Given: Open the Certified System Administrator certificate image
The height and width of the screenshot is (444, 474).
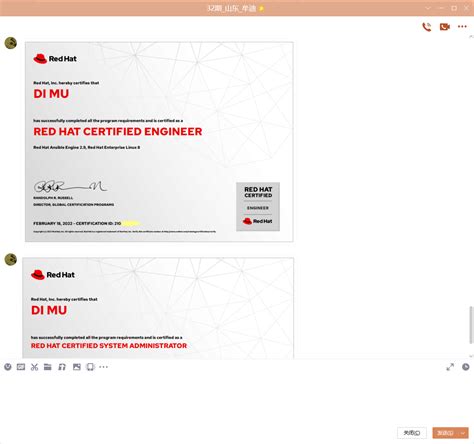Looking at the screenshot, I should click(158, 308).
